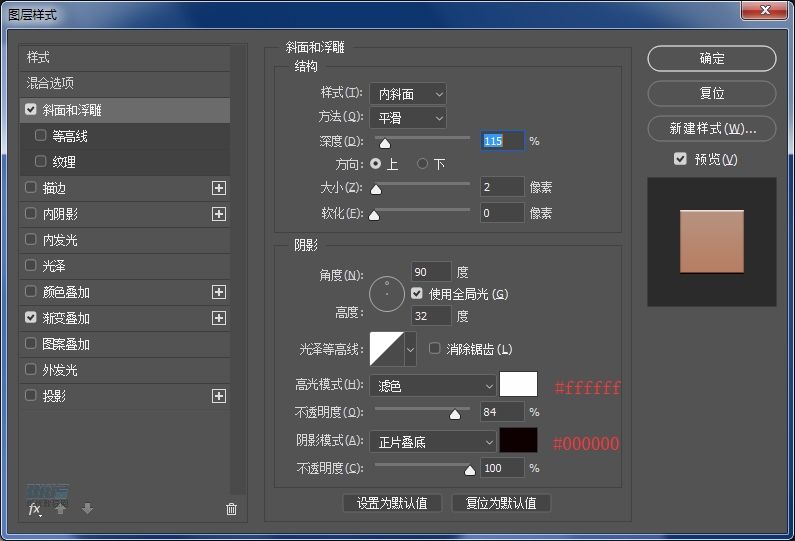Click the 复位 button
This screenshot has width=795, height=541.
(x=712, y=94)
